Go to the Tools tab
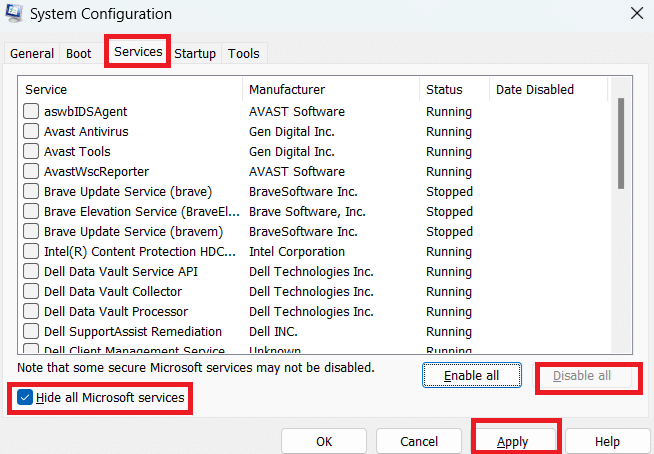Image resolution: width=654 pixels, height=454 pixels. 244,54
